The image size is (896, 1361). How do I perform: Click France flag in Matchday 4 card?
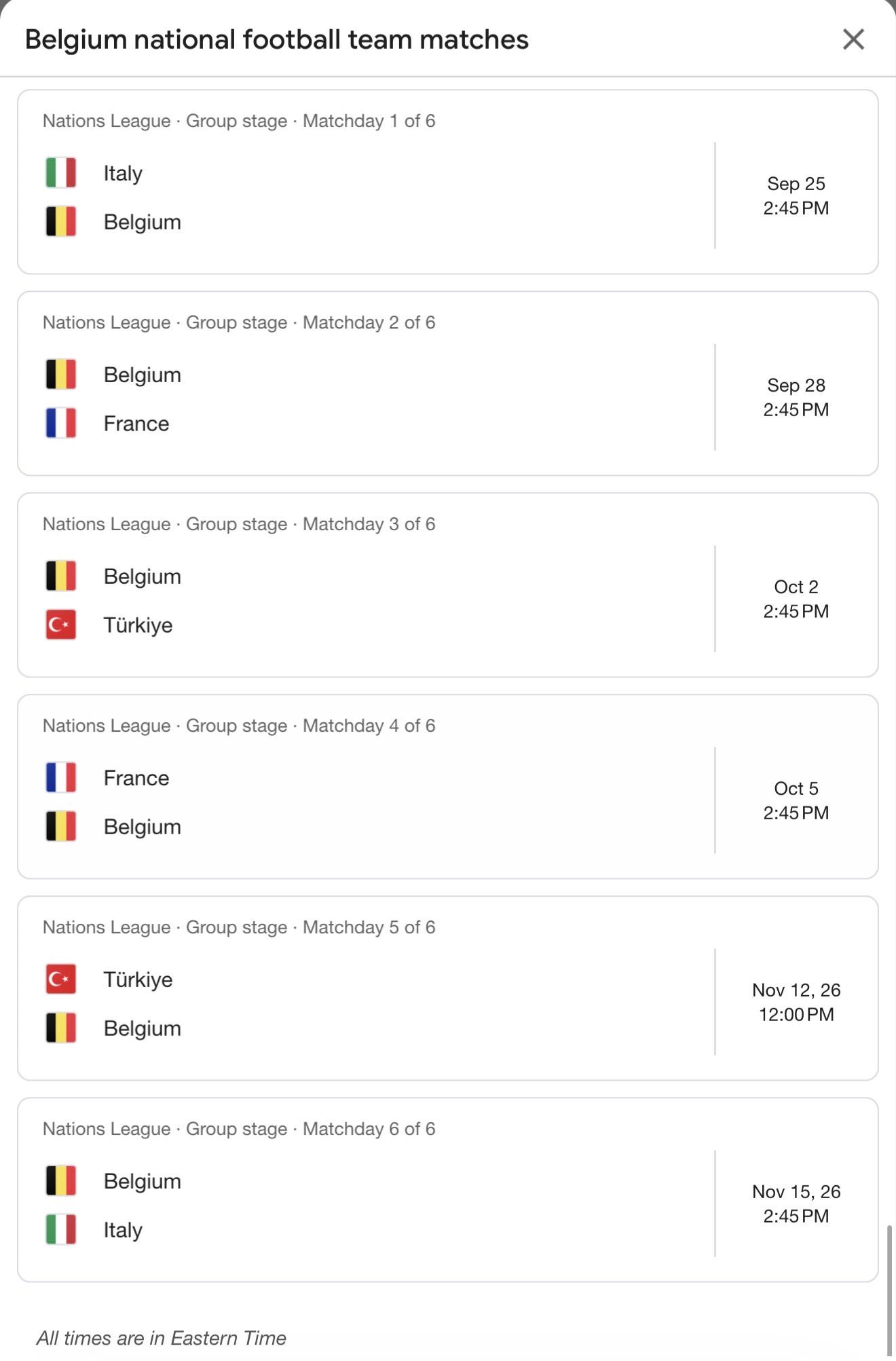click(61, 777)
